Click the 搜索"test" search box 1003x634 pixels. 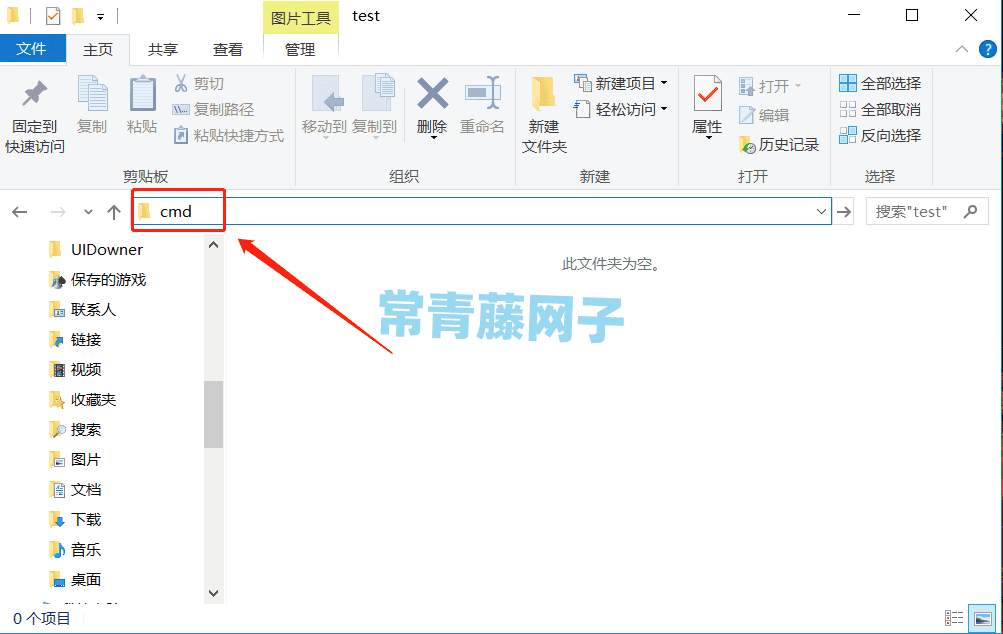pyautogui.click(x=927, y=211)
